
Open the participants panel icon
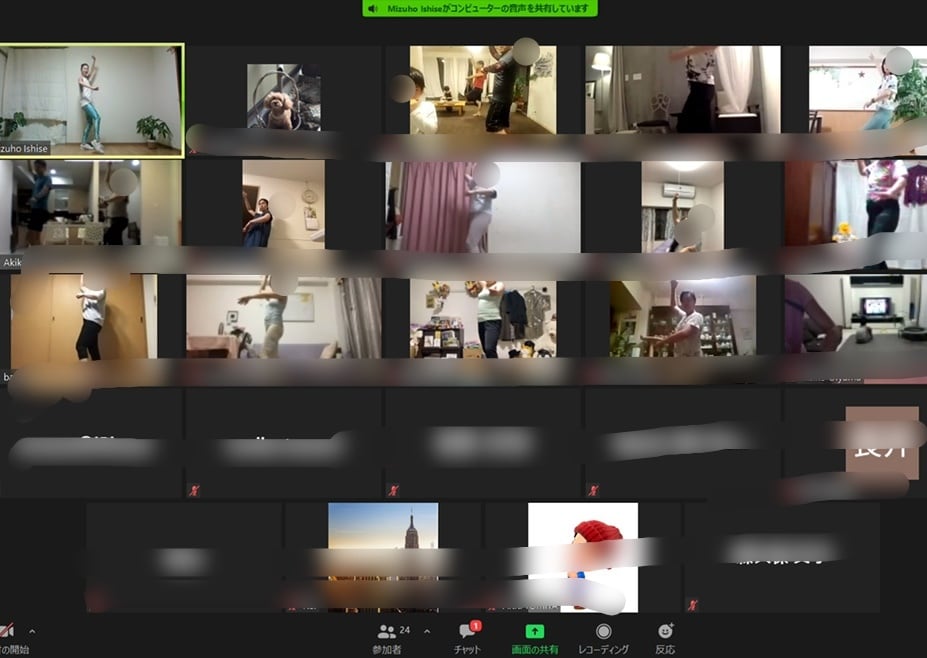point(387,631)
